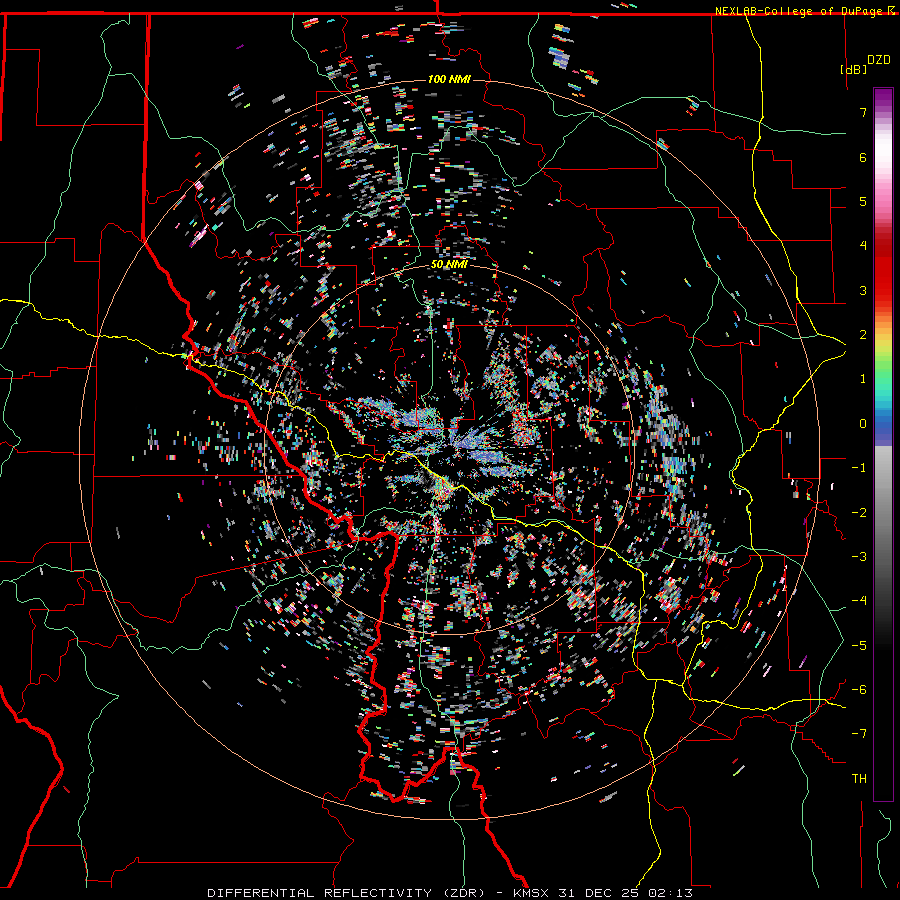Click the "7" value on the color scale
Viewport: 900px width, 900px height.
pyautogui.click(x=863, y=112)
